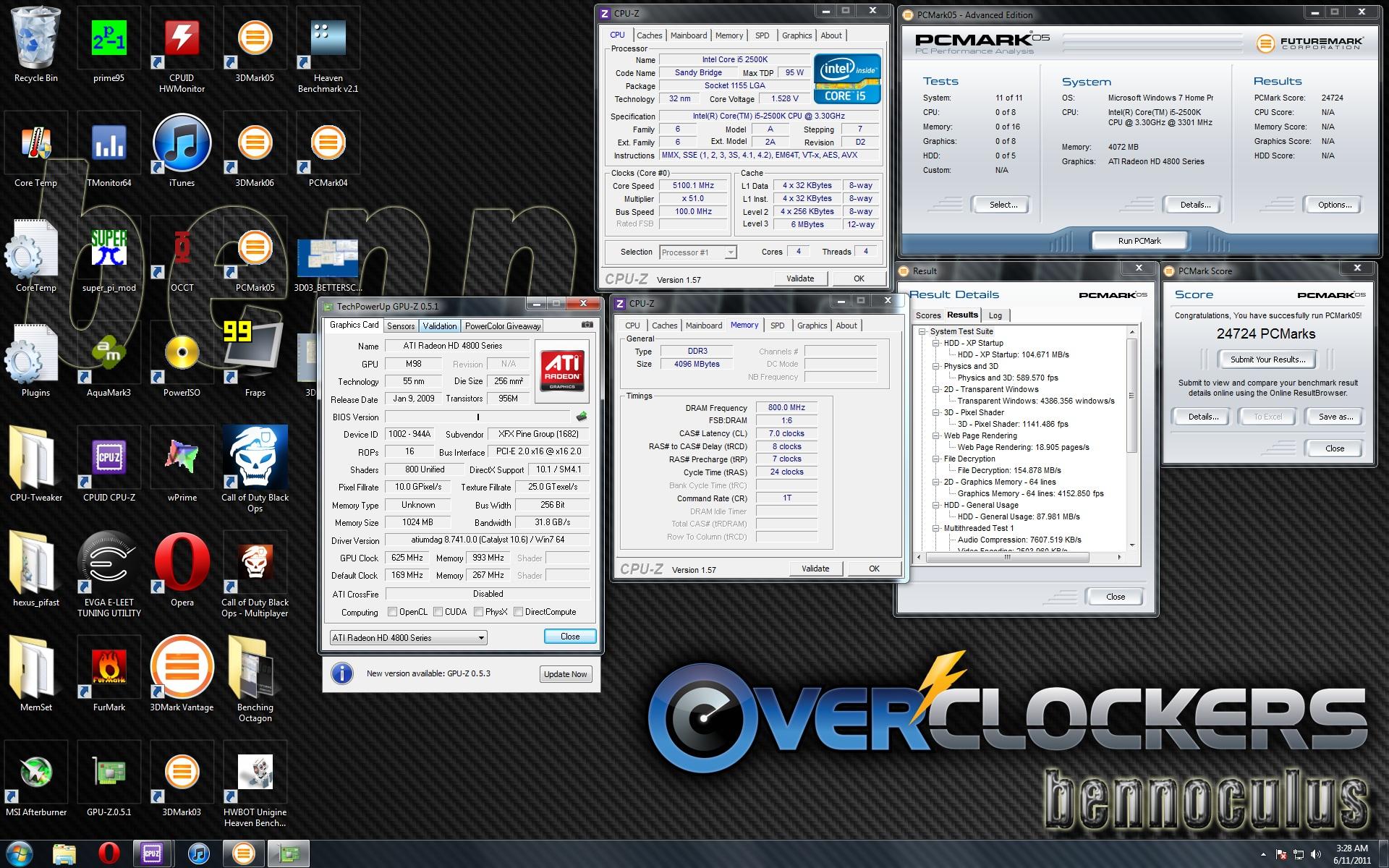Collapse the File Decryption tree node

click(935, 459)
